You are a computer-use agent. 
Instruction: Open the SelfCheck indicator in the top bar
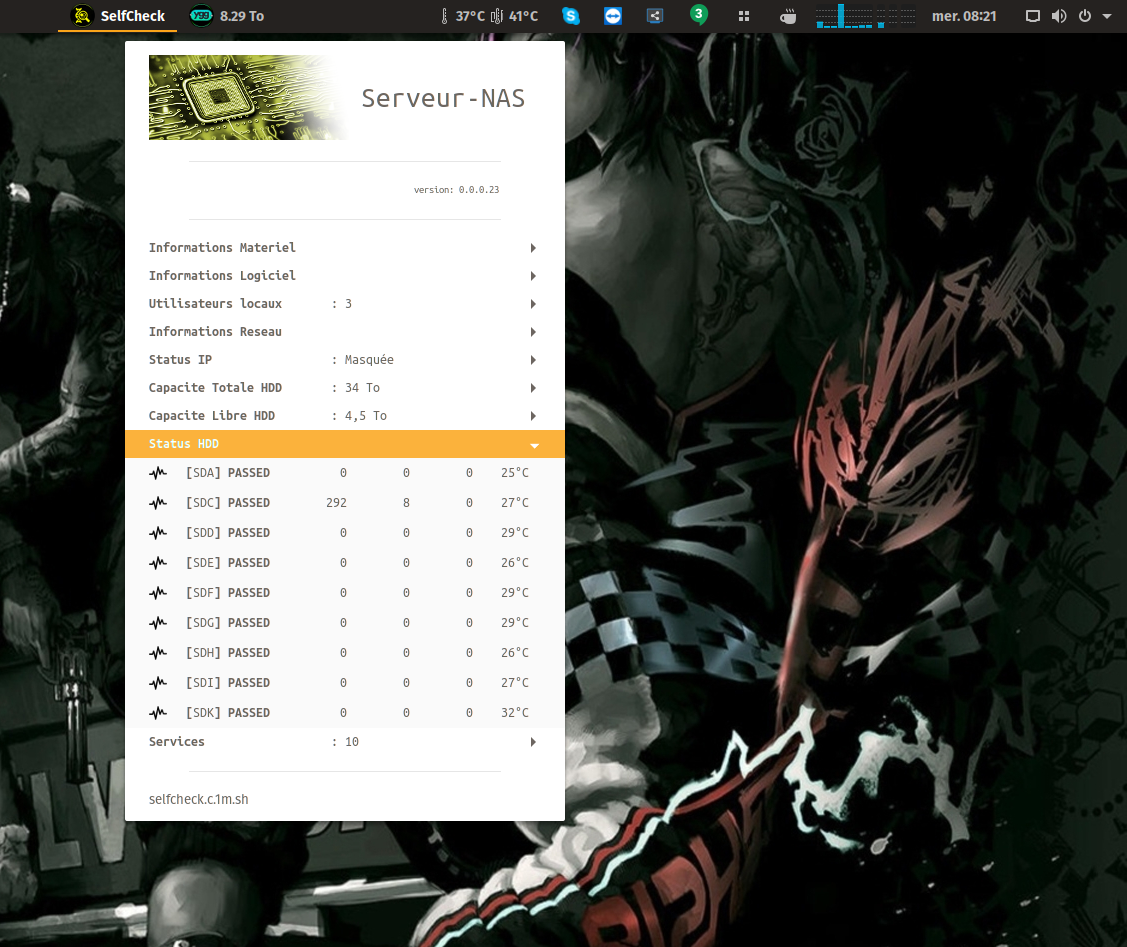118,16
